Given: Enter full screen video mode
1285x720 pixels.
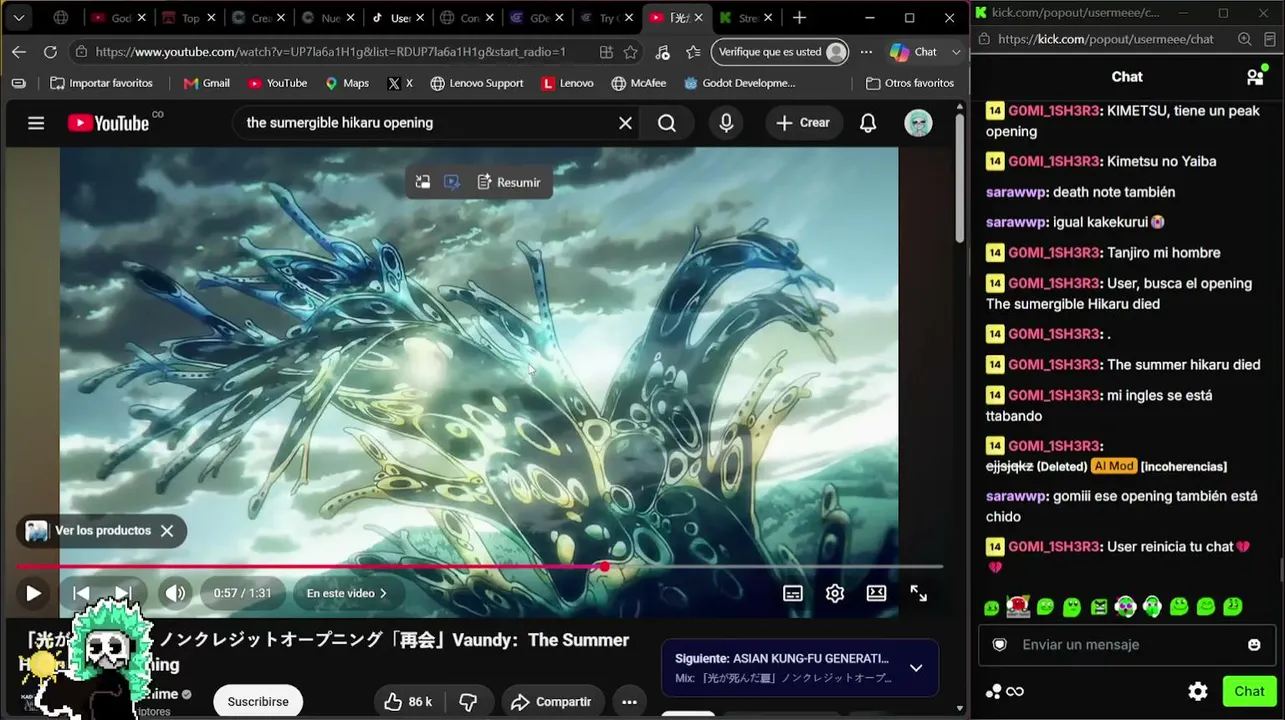Looking at the screenshot, I should (x=919, y=593).
